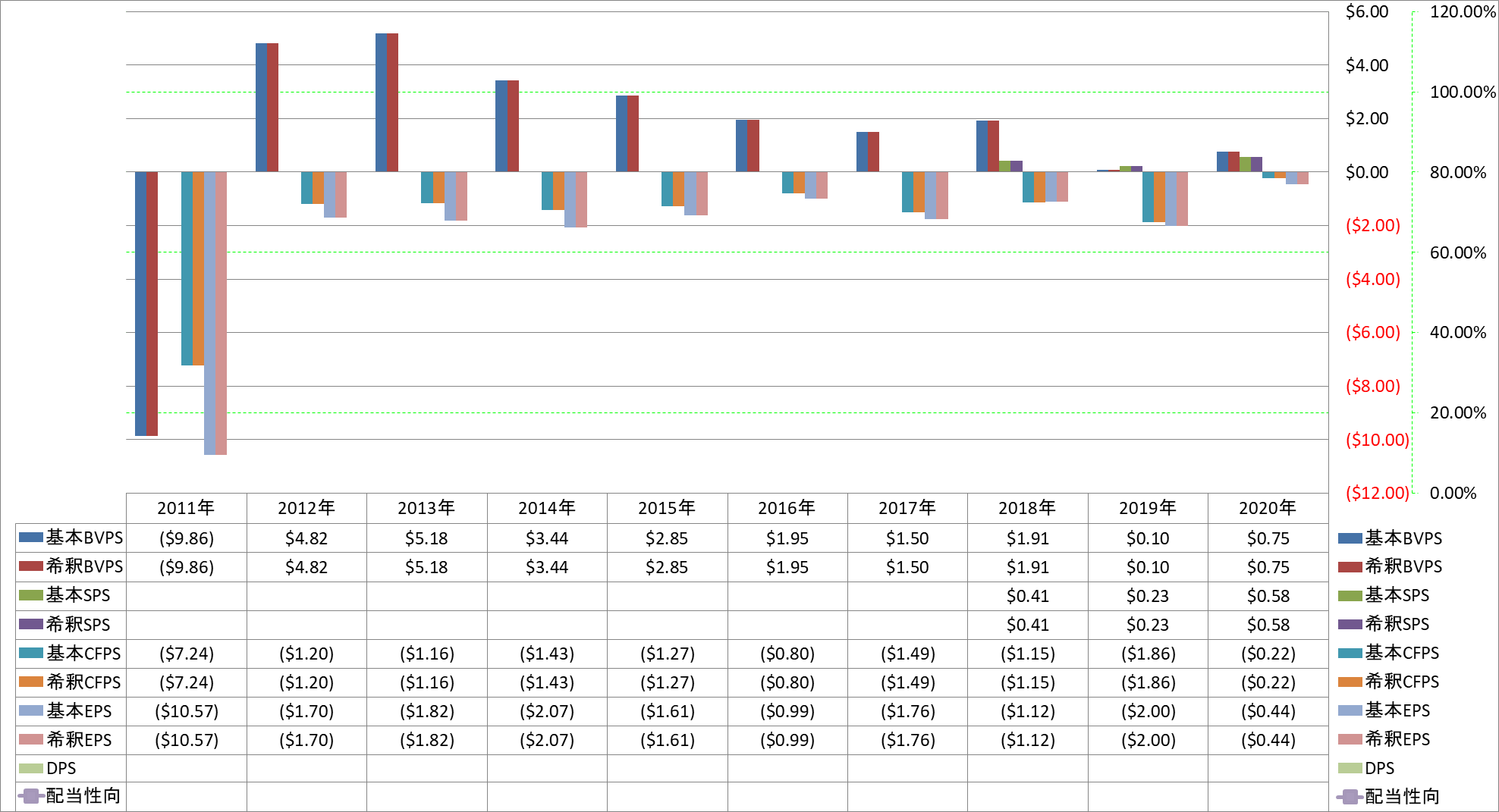The width and height of the screenshot is (1499, 812).
Task: Click the $6.00 primary axis label
Action: point(1367,11)
